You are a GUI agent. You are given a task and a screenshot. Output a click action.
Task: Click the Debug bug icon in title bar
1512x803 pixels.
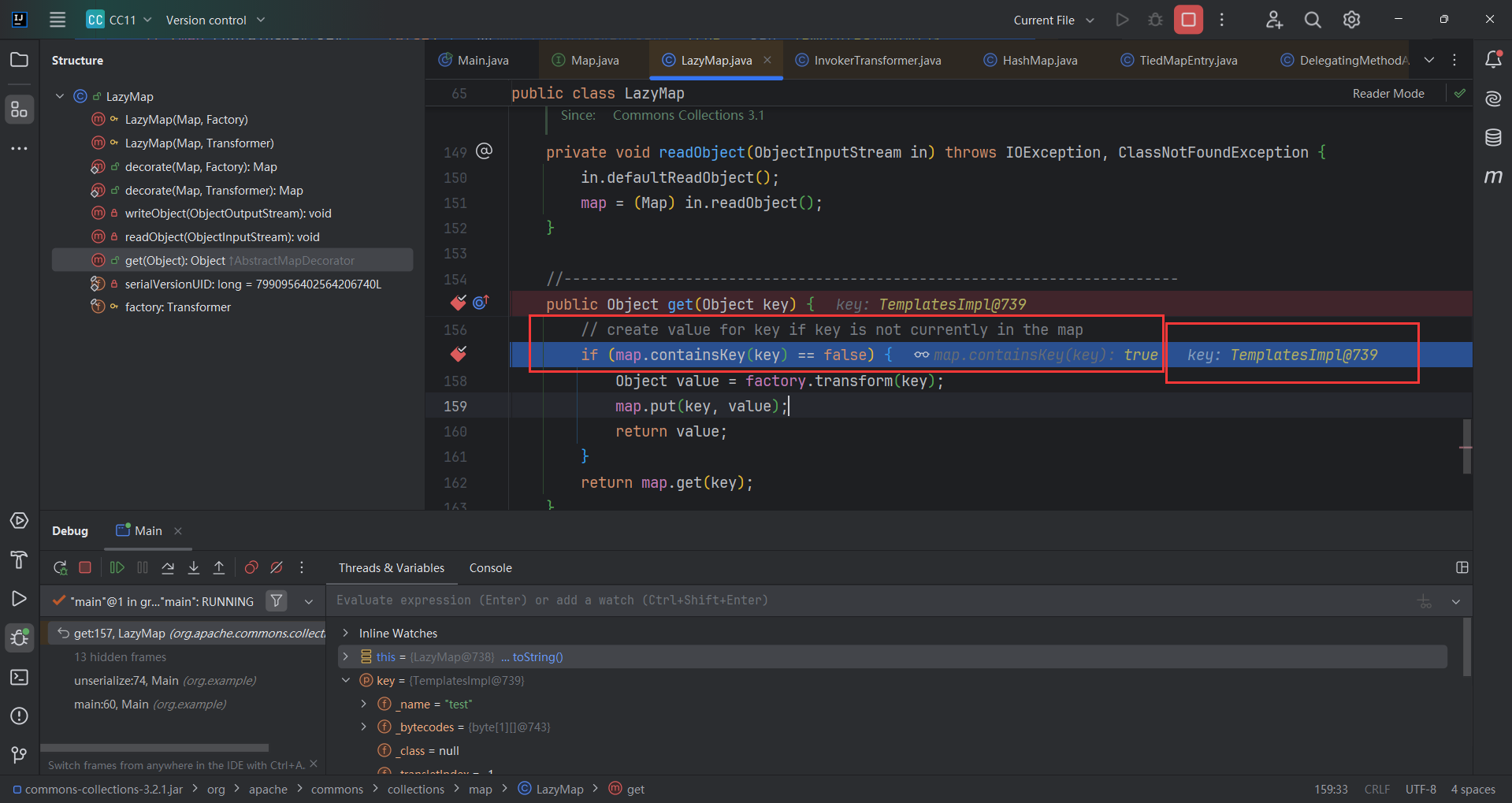(x=1155, y=20)
